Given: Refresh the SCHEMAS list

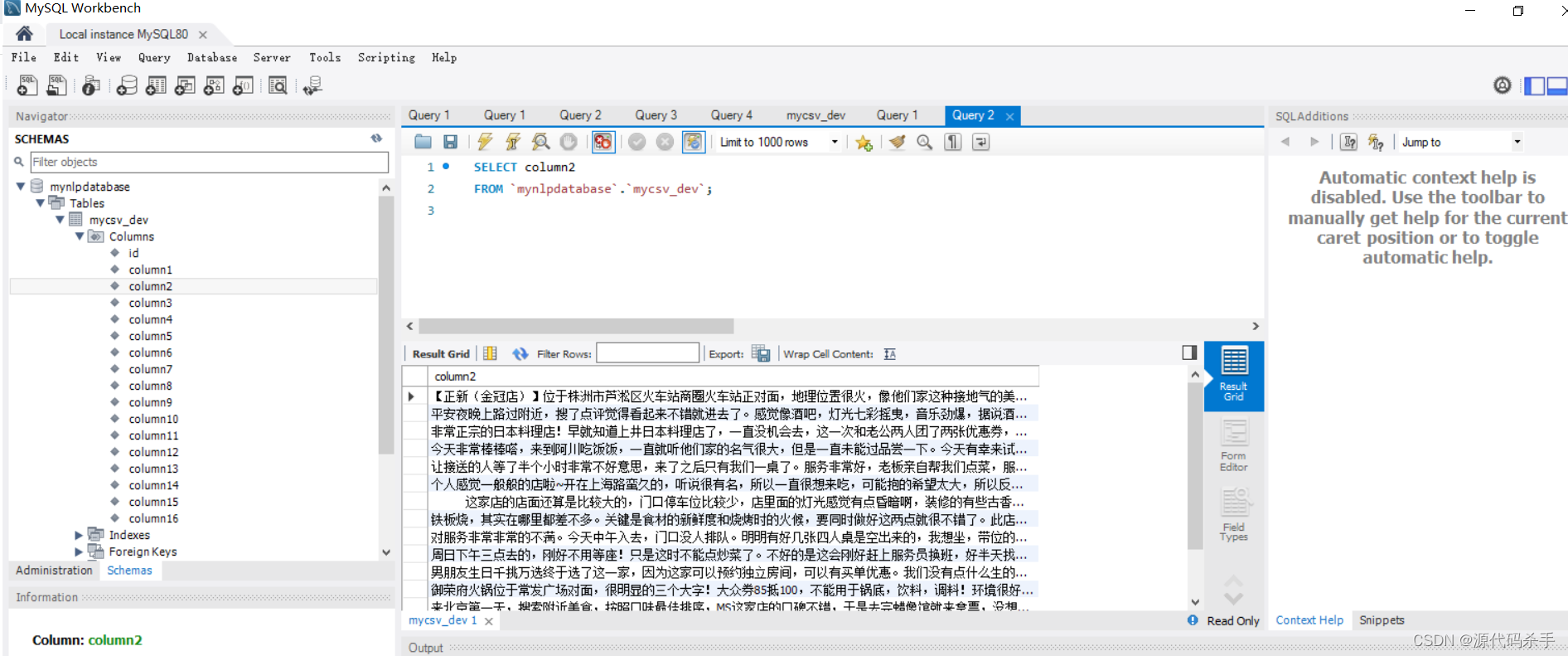Looking at the screenshot, I should click(x=376, y=138).
